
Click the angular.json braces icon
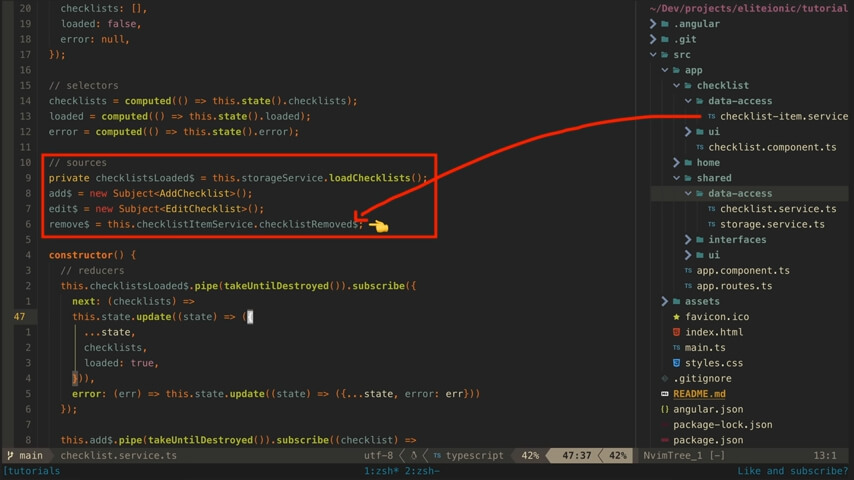pos(664,409)
